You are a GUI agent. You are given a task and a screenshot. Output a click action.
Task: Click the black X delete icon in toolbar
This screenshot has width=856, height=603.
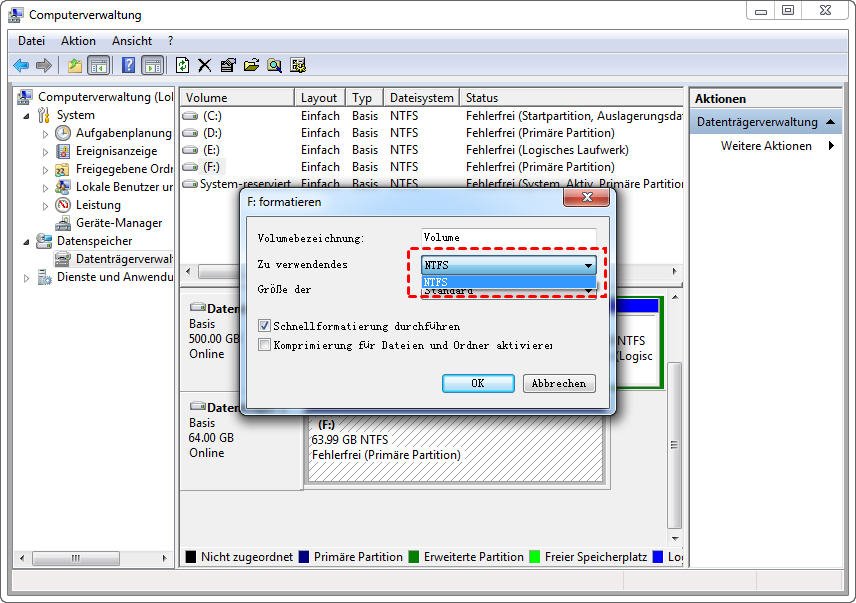[x=205, y=65]
